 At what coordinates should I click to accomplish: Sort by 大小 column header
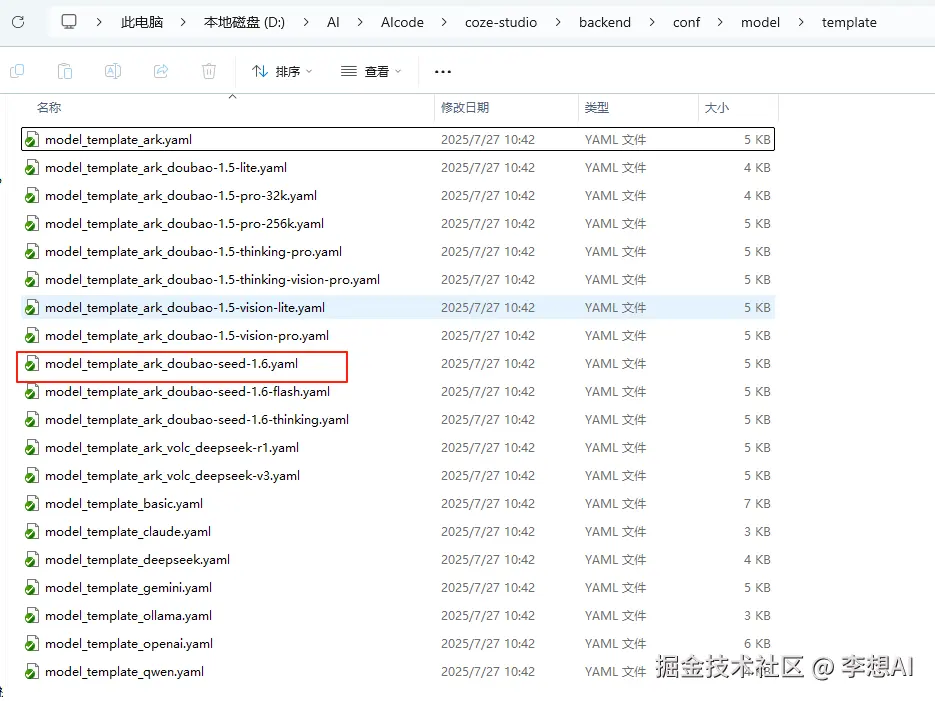(717, 107)
